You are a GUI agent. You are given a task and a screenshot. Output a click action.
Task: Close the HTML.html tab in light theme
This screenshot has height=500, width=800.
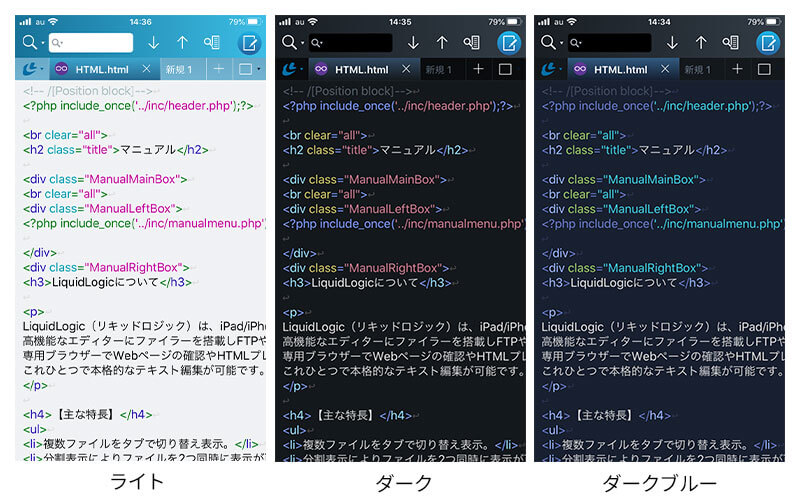click(x=146, y=69)
